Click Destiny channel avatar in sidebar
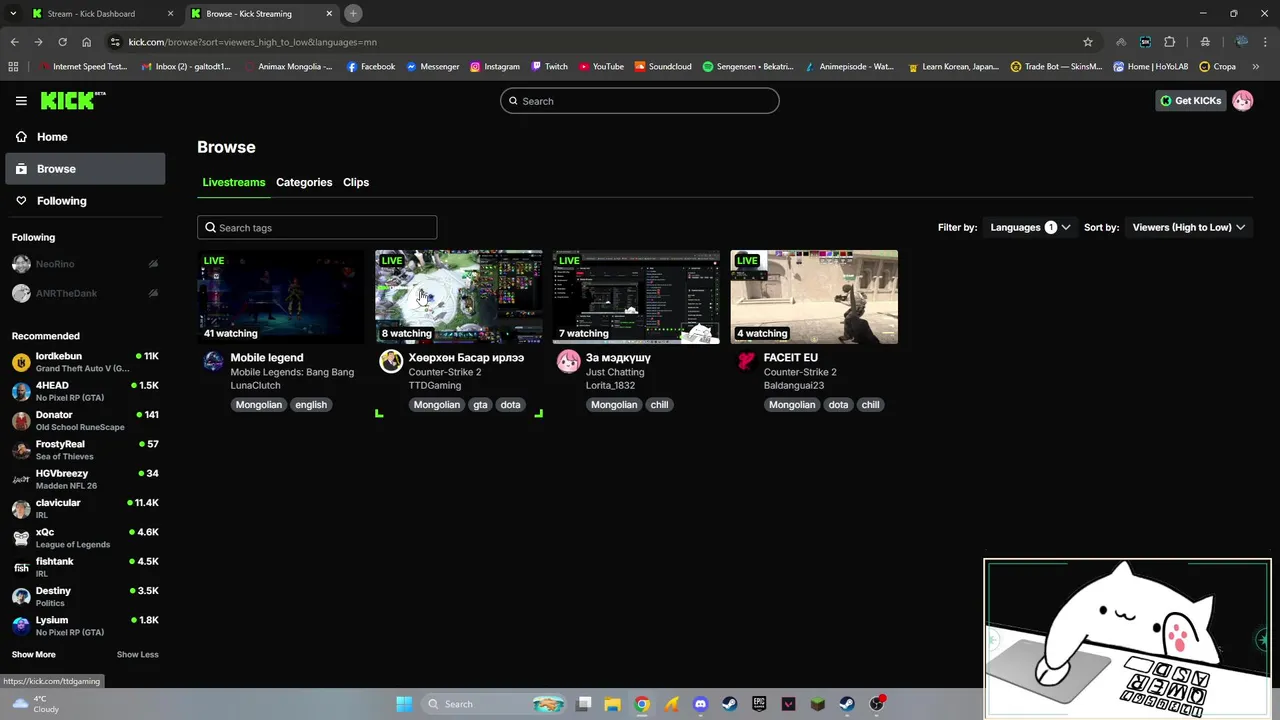The image size is (1280, 720). coord(21,596)
